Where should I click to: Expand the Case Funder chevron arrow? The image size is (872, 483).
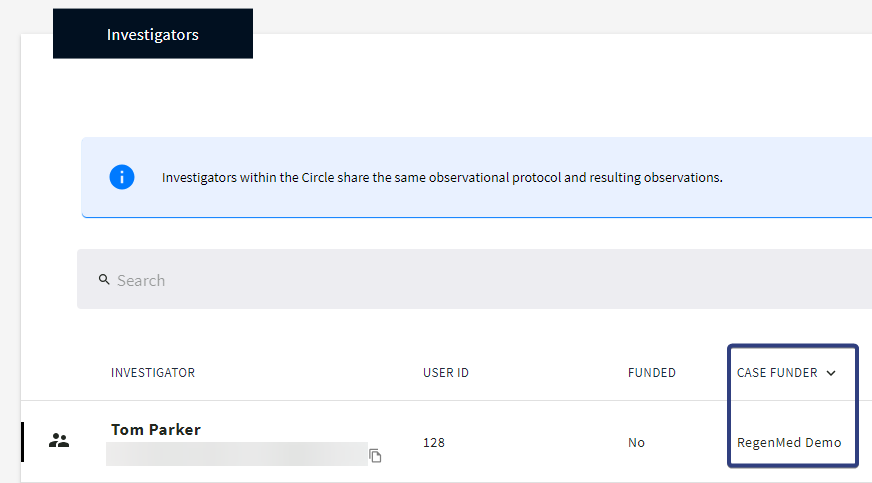click(x=831, y=373)
